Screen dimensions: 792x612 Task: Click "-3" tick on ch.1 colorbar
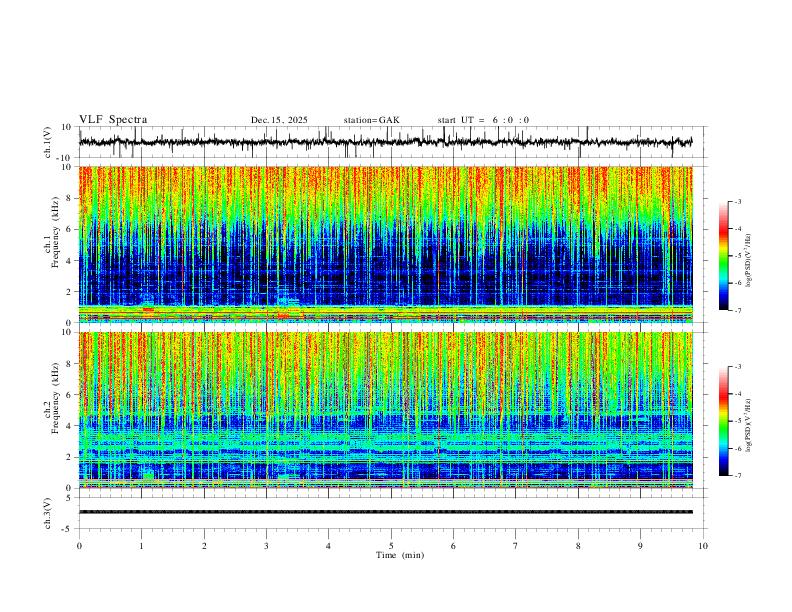(738, 201)
